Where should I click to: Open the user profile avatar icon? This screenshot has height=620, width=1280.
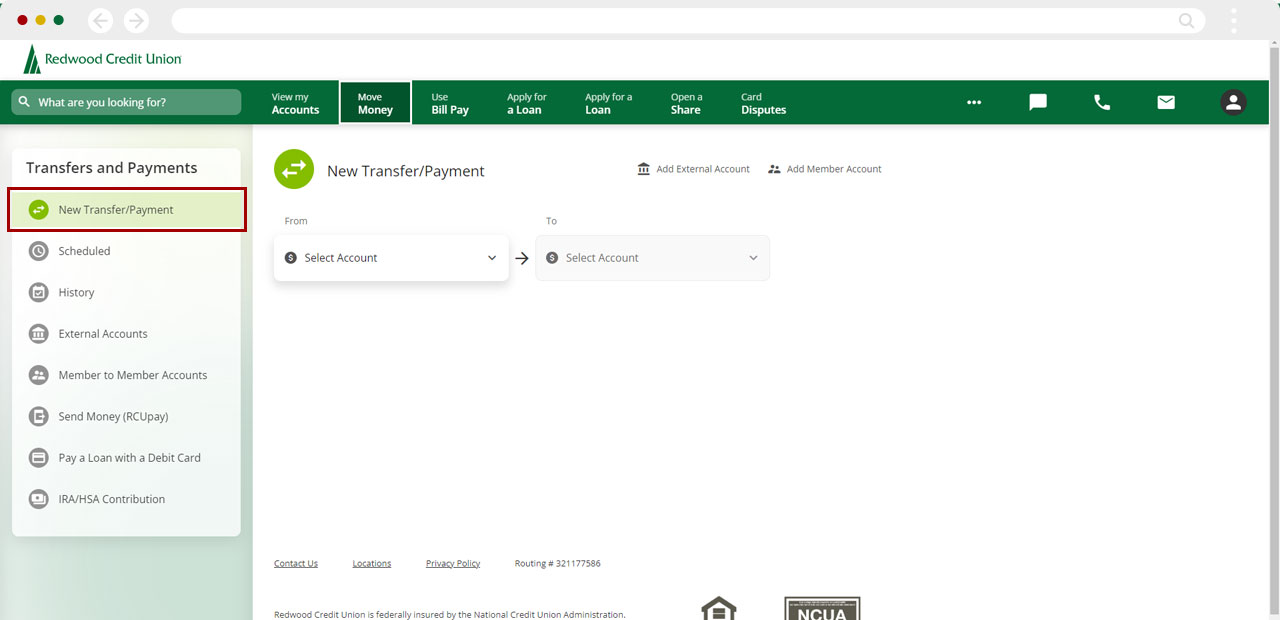pyautogui.click(x=1233, y=102)
